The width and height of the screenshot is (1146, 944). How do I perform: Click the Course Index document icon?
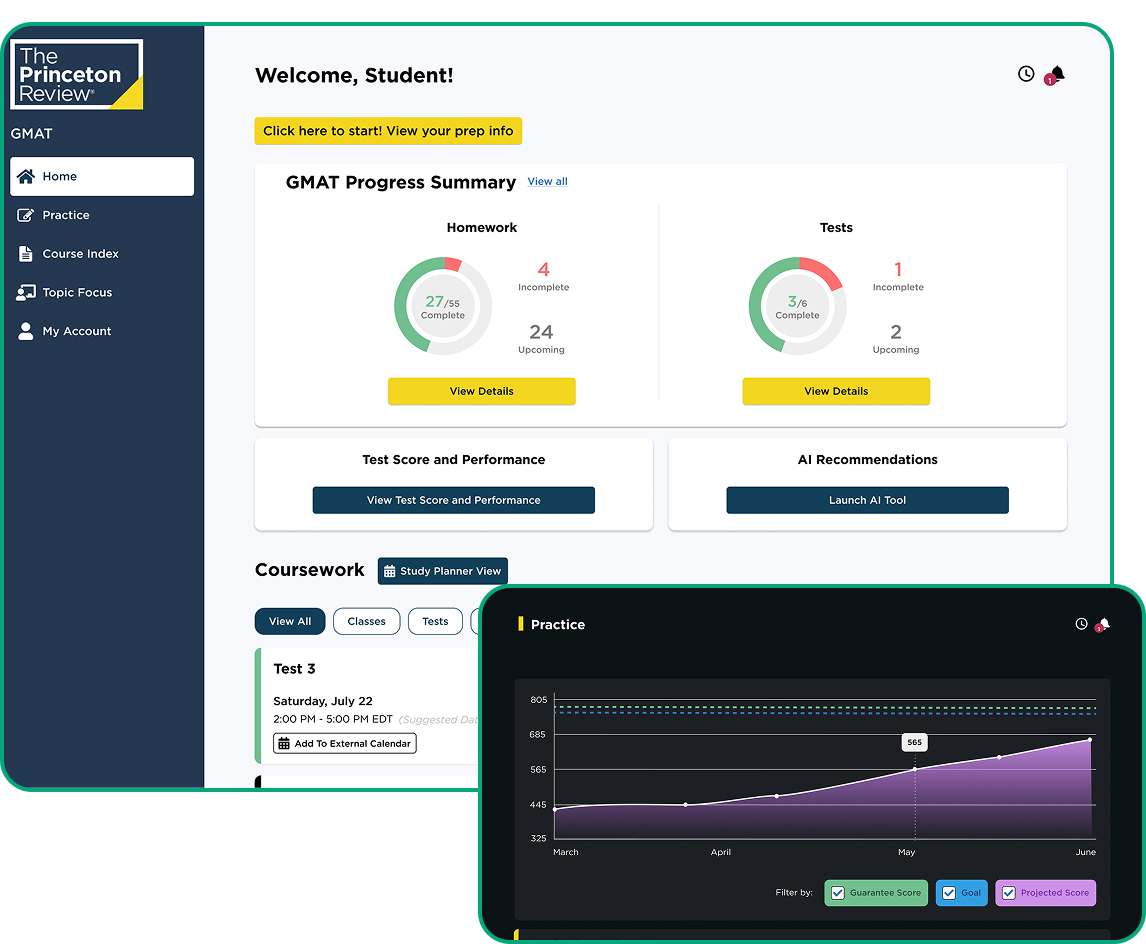(23, 253)
